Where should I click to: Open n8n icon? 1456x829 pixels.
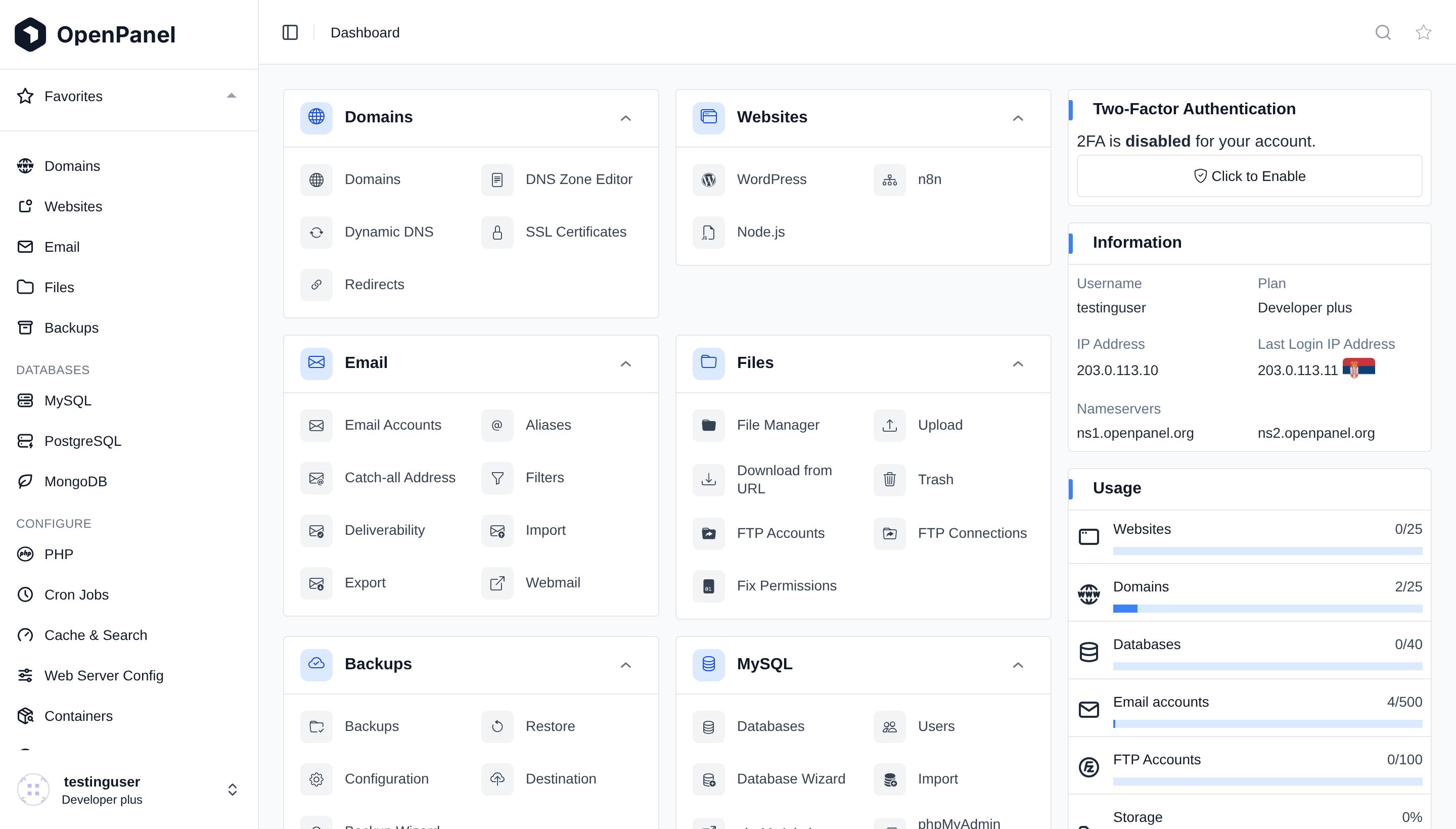click(x=889, y=180)
